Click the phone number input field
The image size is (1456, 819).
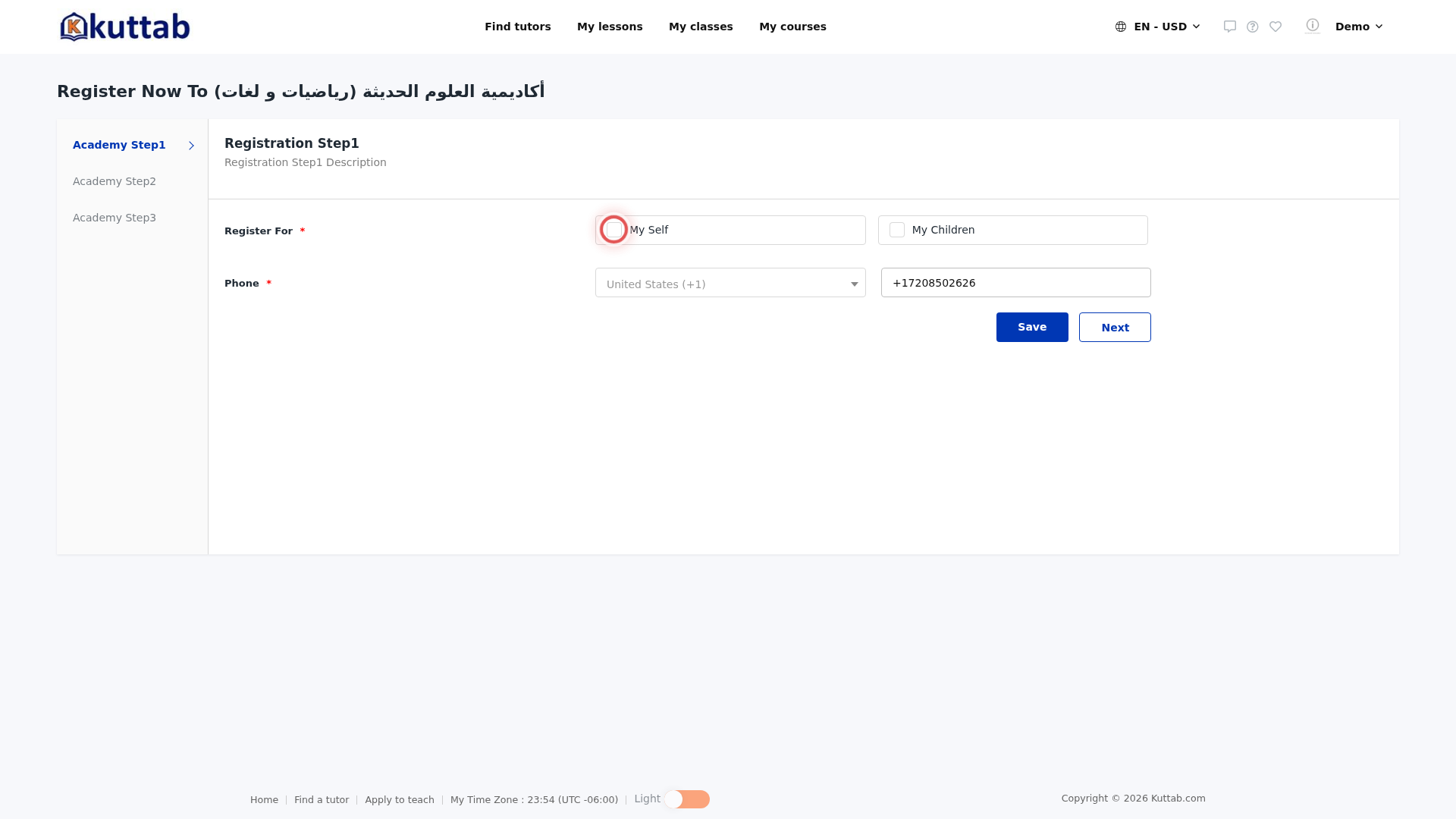(1016, 283)
